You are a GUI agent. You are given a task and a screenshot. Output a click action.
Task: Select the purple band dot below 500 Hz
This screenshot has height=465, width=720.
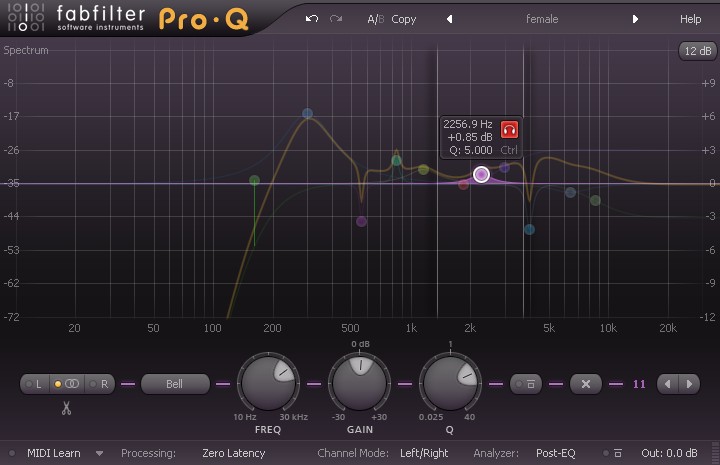[x=361, y=222]
